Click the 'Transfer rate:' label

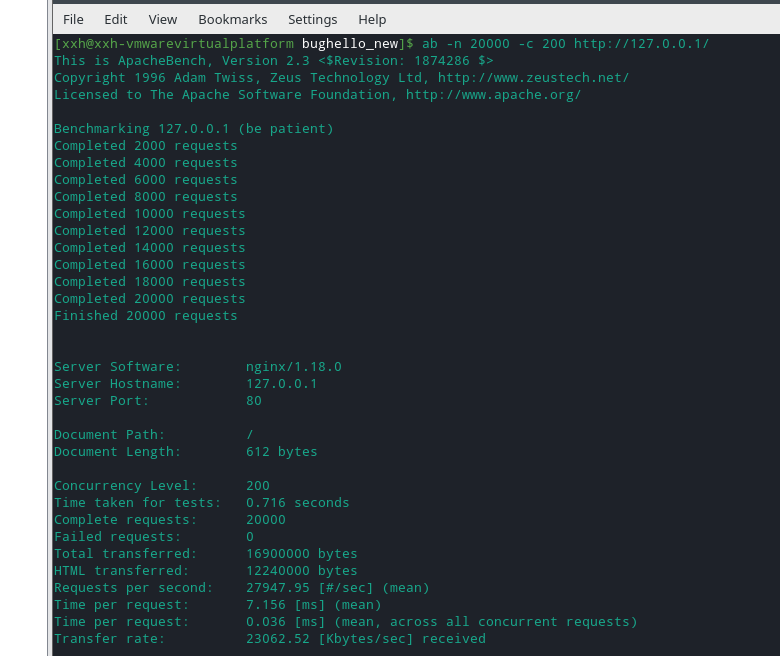click(x=109, y=639)
